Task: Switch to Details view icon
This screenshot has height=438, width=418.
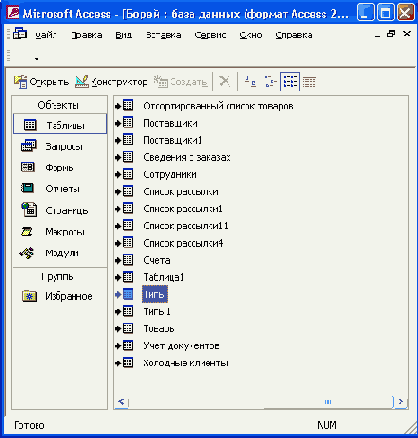Action: coord(309,81)
